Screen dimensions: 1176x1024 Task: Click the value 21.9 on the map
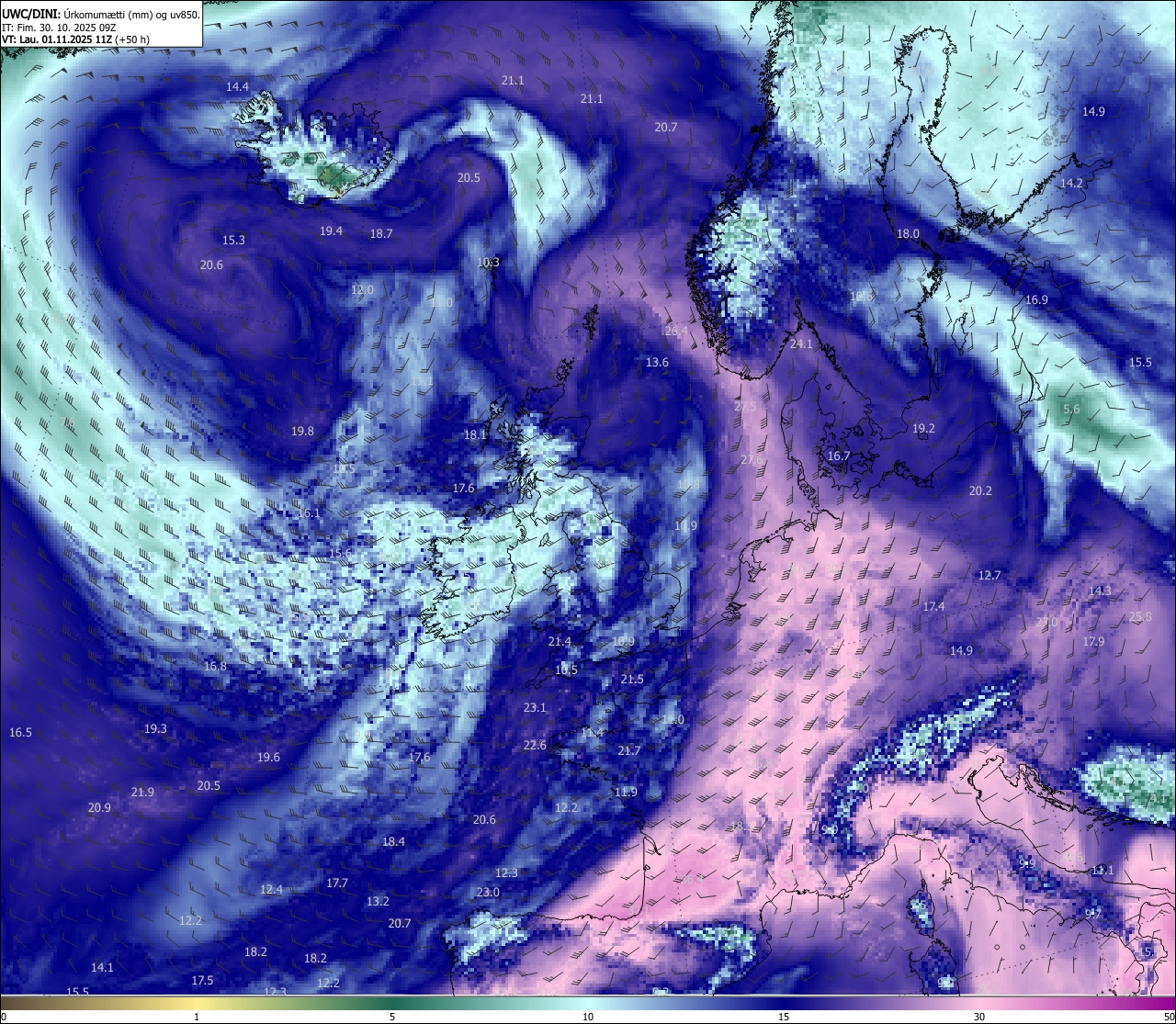(x=142, y=792)
